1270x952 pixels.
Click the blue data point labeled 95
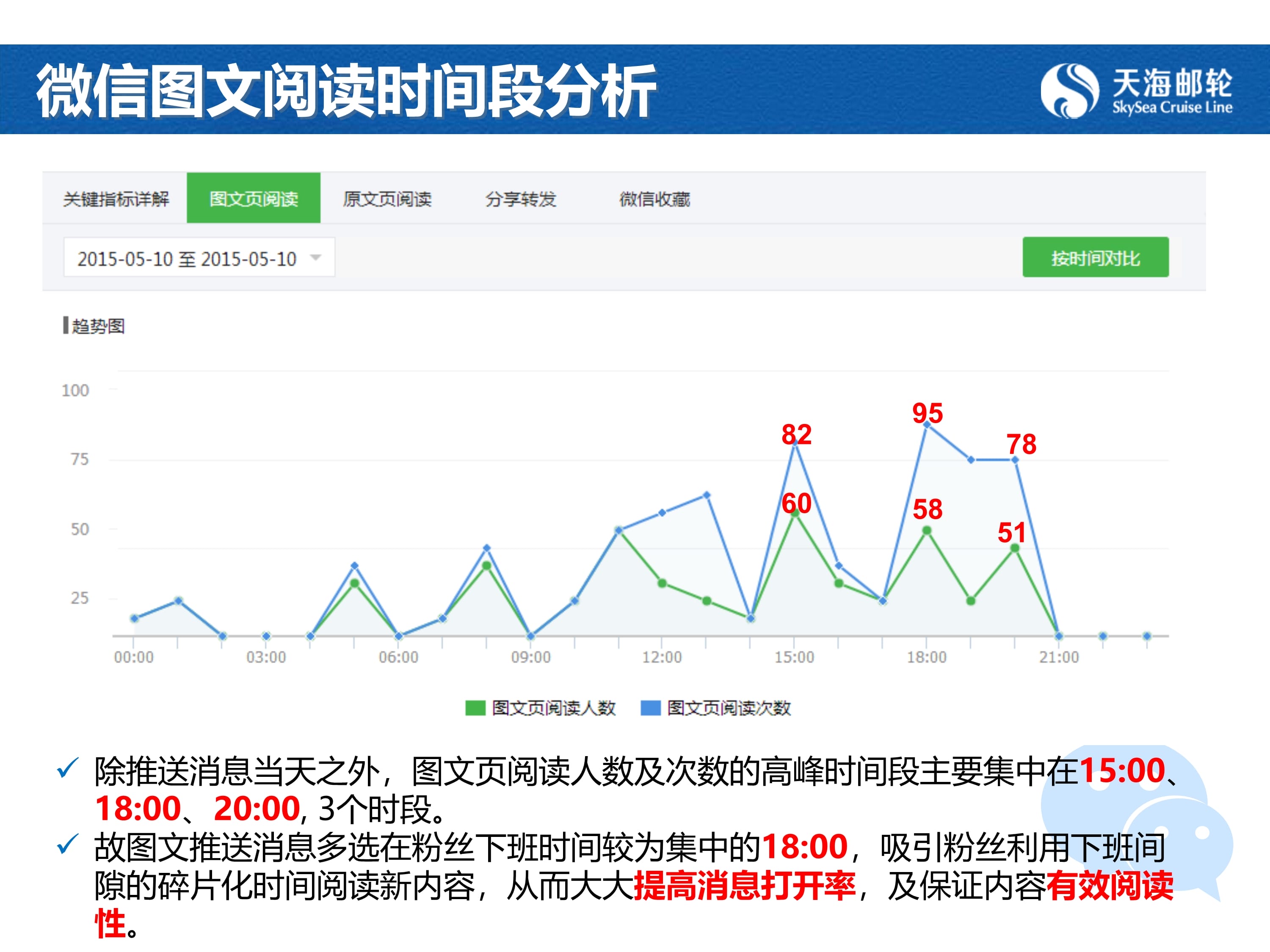click(927, 425)
